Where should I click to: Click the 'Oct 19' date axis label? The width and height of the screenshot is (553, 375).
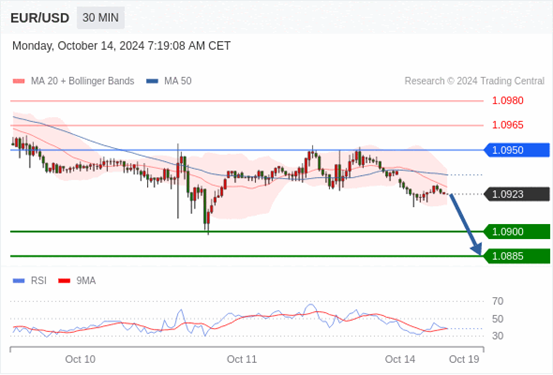tap(464, 359)
